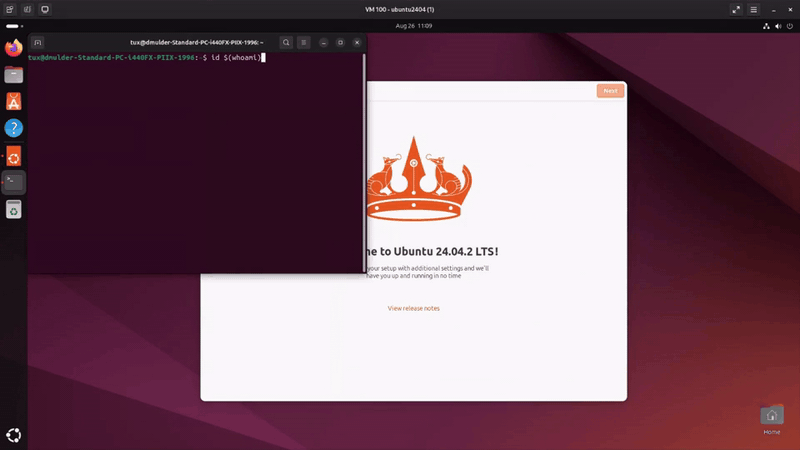Select the Terminal dock icon
Image resolution: width=800 pixels, height=450 pixels.
(14, 182)
